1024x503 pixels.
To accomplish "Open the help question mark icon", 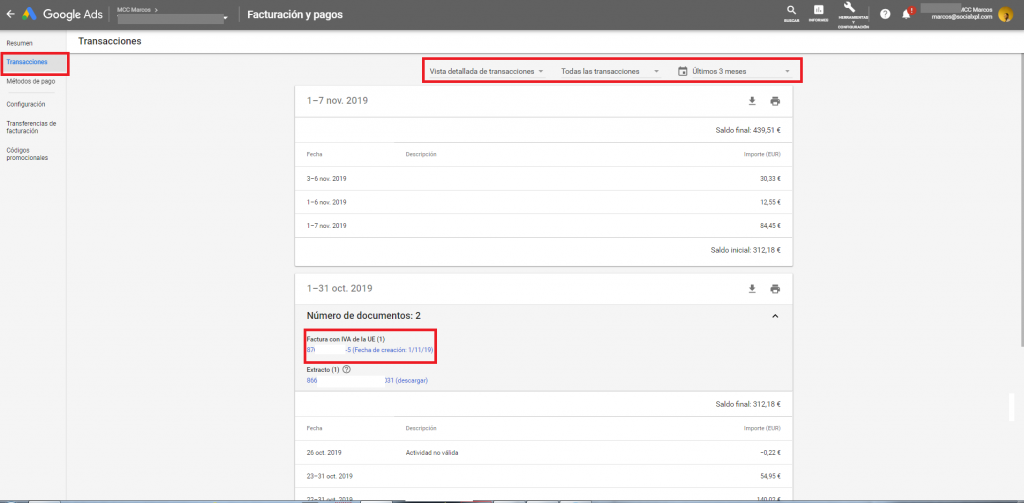I will [885, 14].
